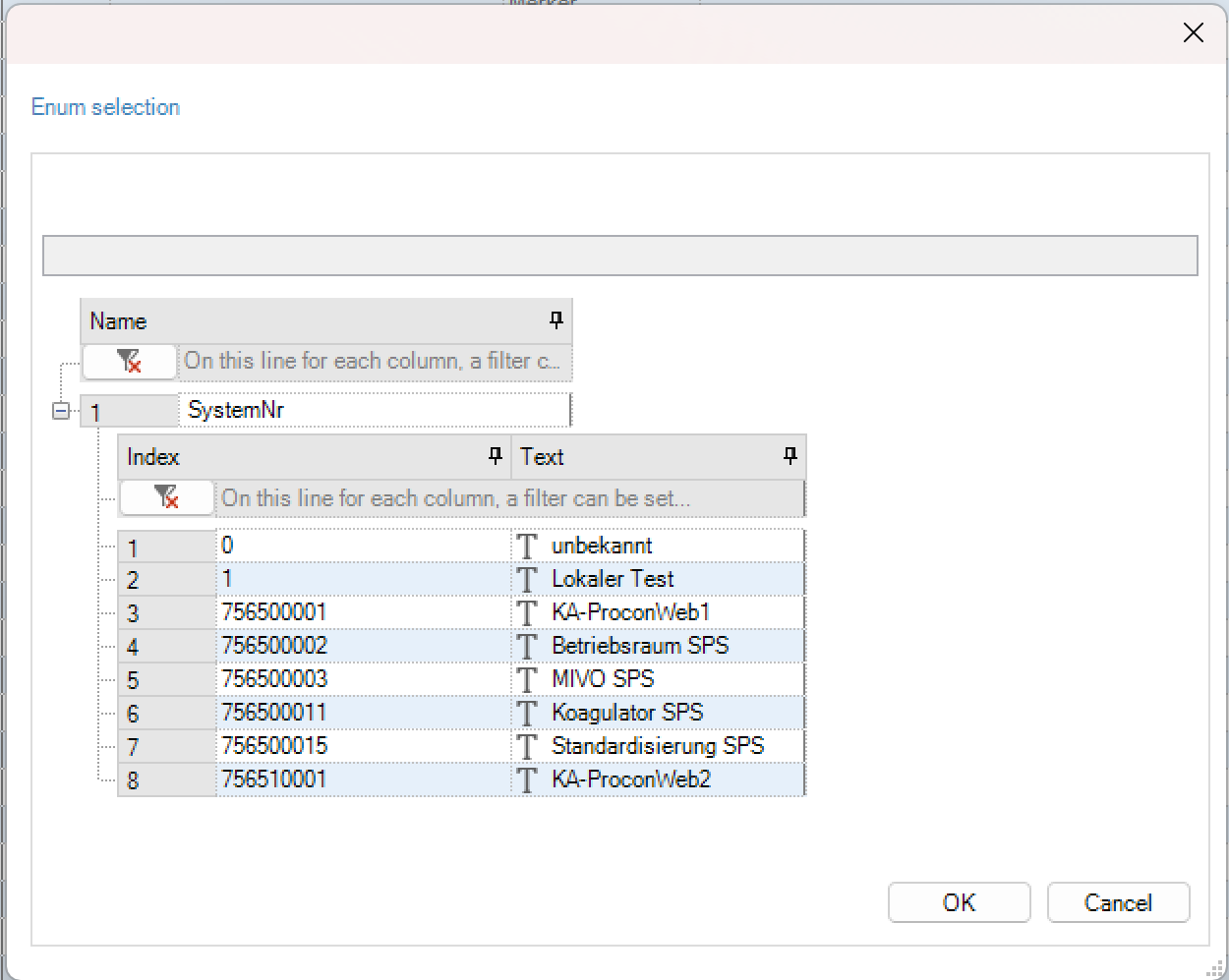Click text icon beside KA-ProconWeb1
The height and width of the screenshot is (980, 1229).
click(x=528, y=612)
